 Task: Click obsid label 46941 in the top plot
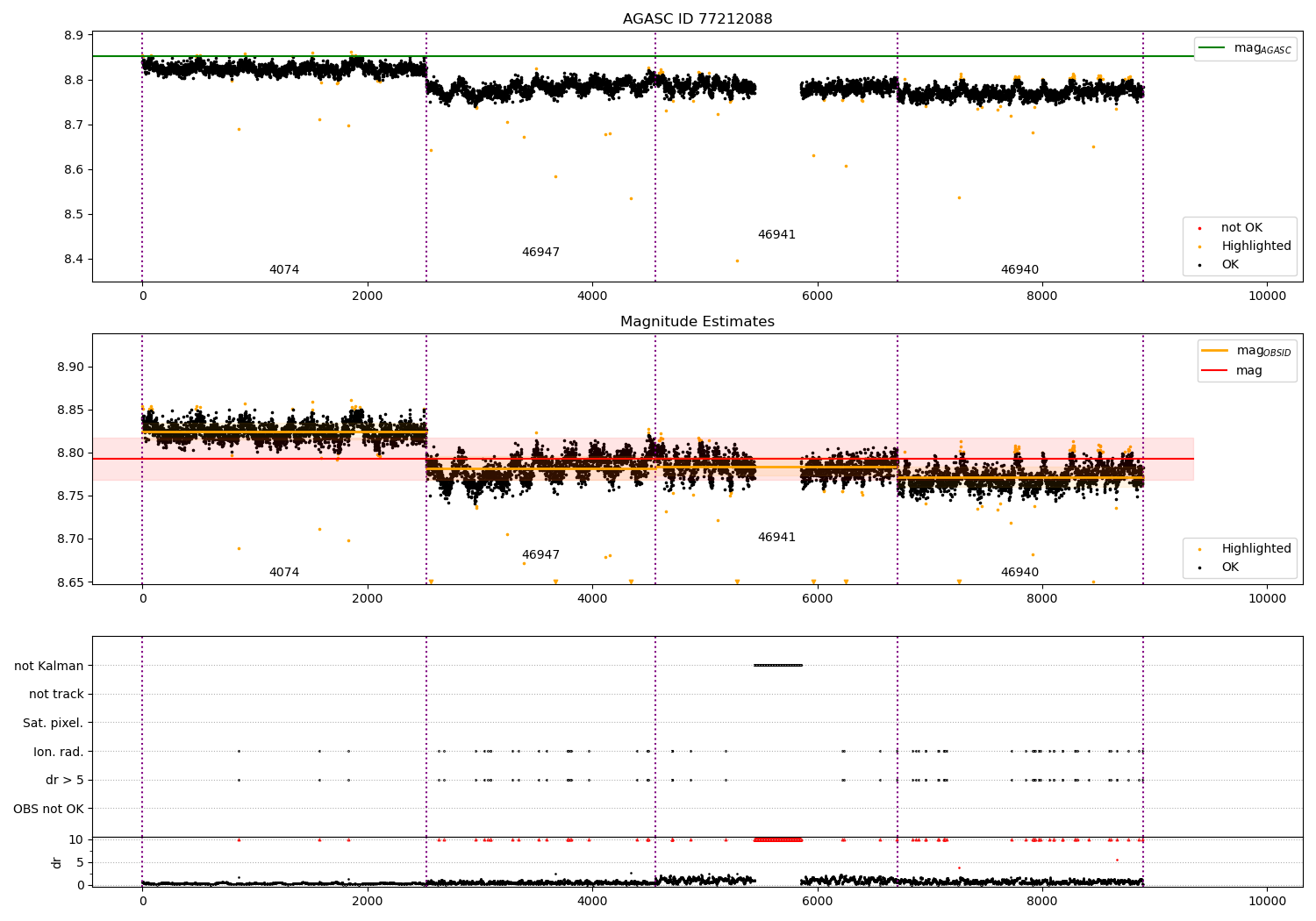click(x=776, y=235)
